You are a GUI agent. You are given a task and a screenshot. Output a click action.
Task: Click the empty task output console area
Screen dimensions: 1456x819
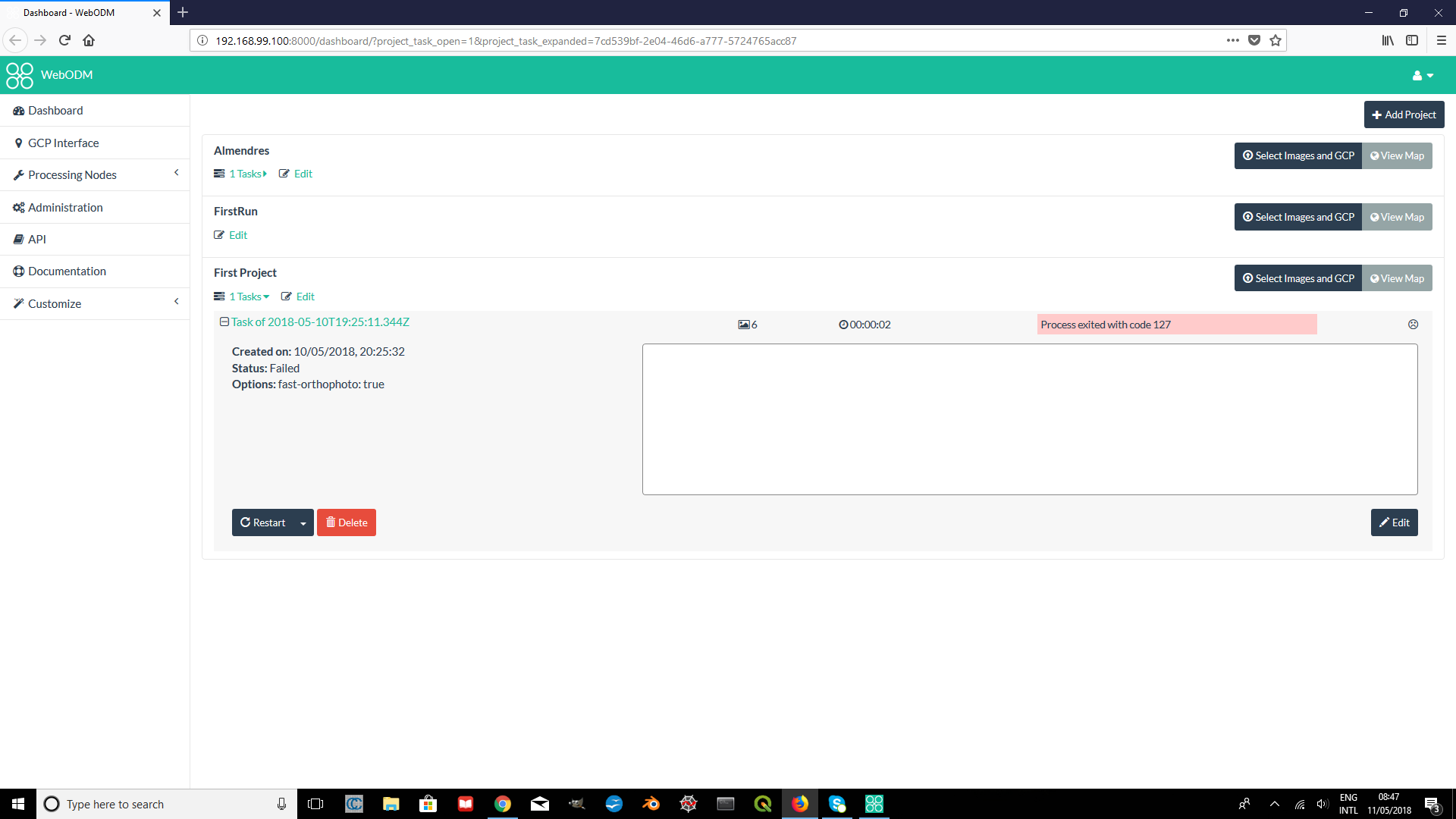pyautogui.click(x=1029, y=419)
